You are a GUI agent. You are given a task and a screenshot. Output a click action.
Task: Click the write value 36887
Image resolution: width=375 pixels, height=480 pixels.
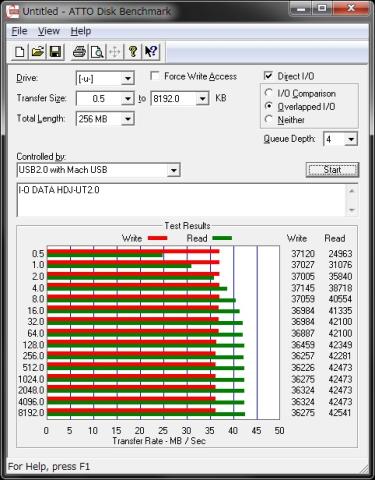(x=303, y=333)
